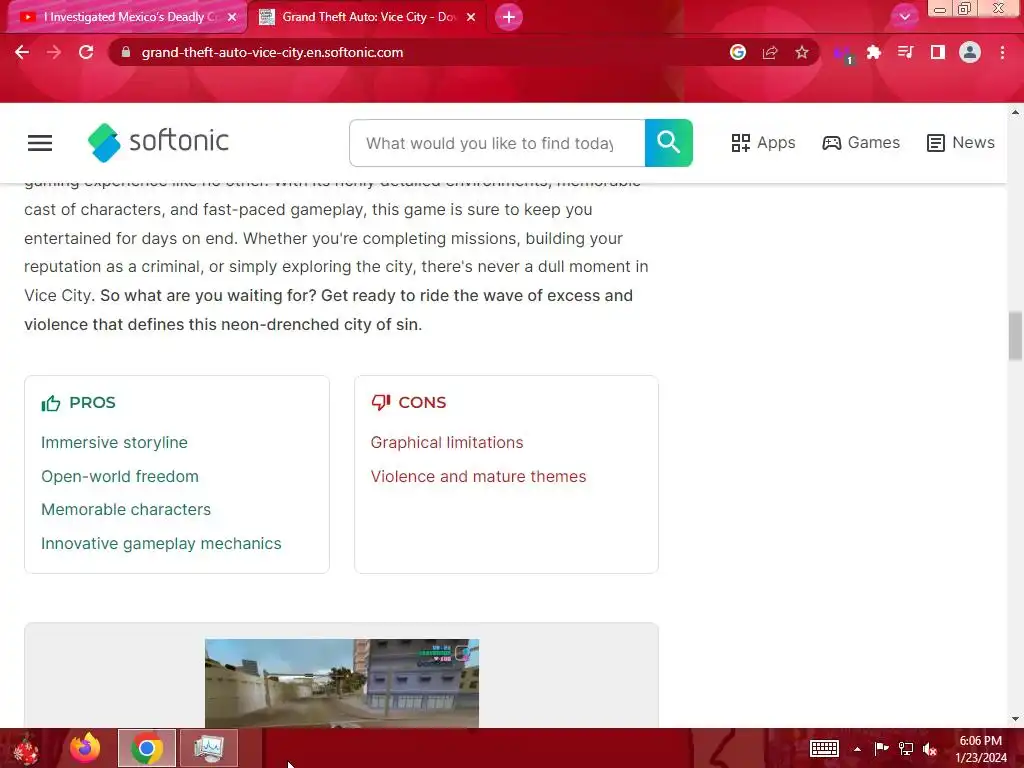This screenshot has width=1024, height=768.
Task: Open the Chrome three-dot menu
Action: 1002,52
